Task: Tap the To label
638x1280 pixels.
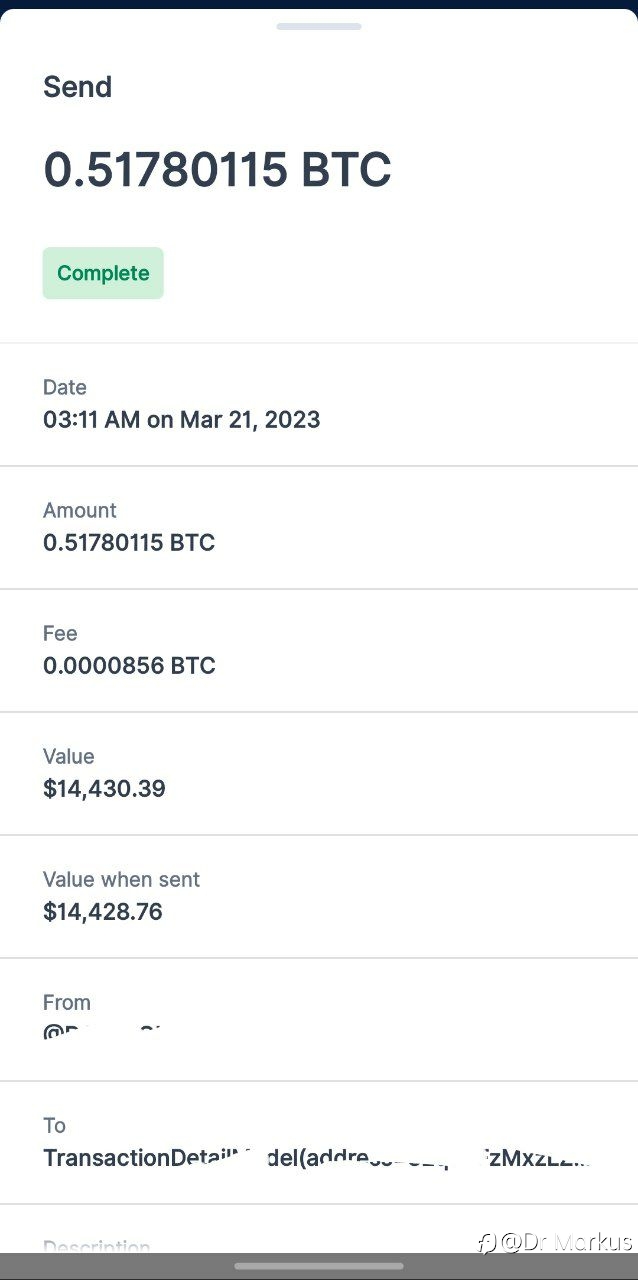Action: pos(54,1125)
